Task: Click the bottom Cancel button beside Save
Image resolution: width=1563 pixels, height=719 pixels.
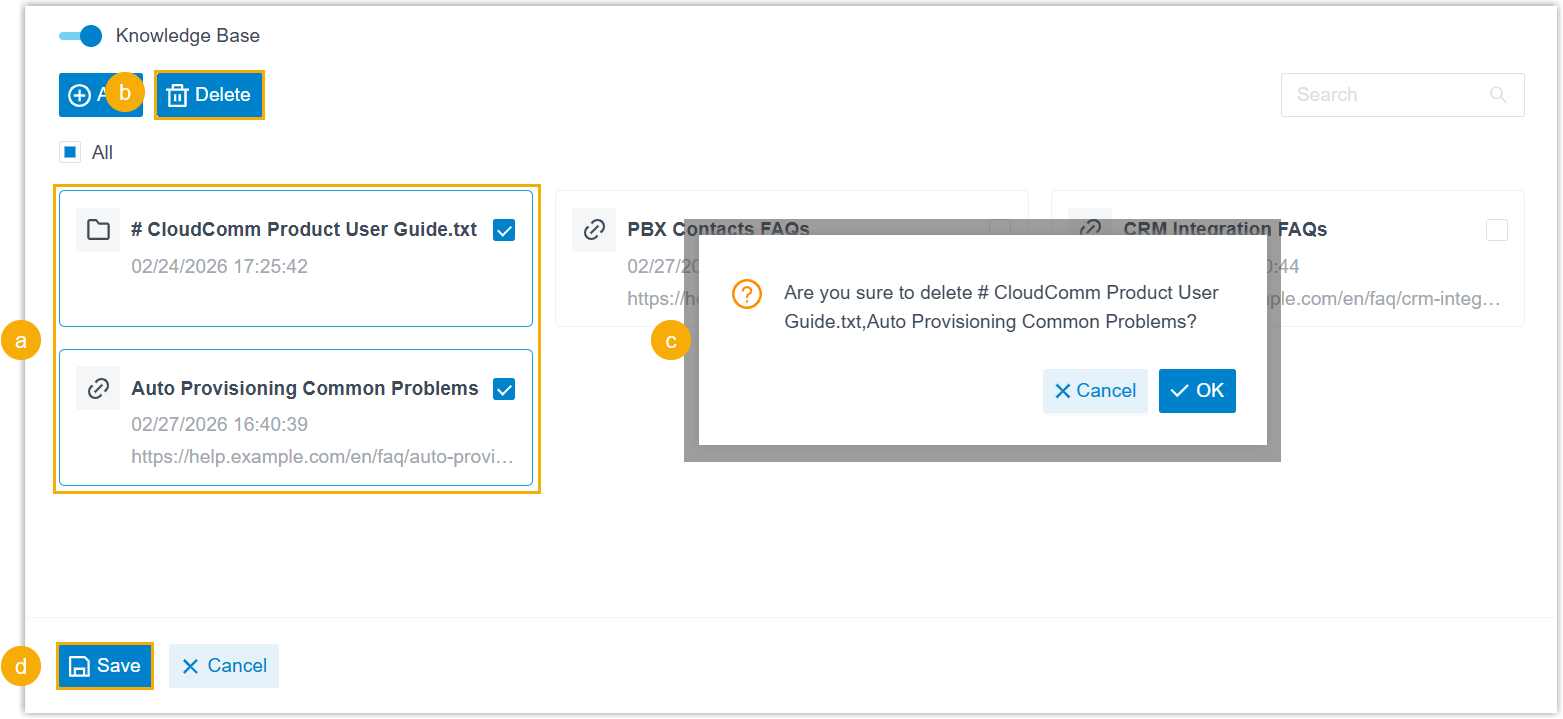Action: click(224, 666)
